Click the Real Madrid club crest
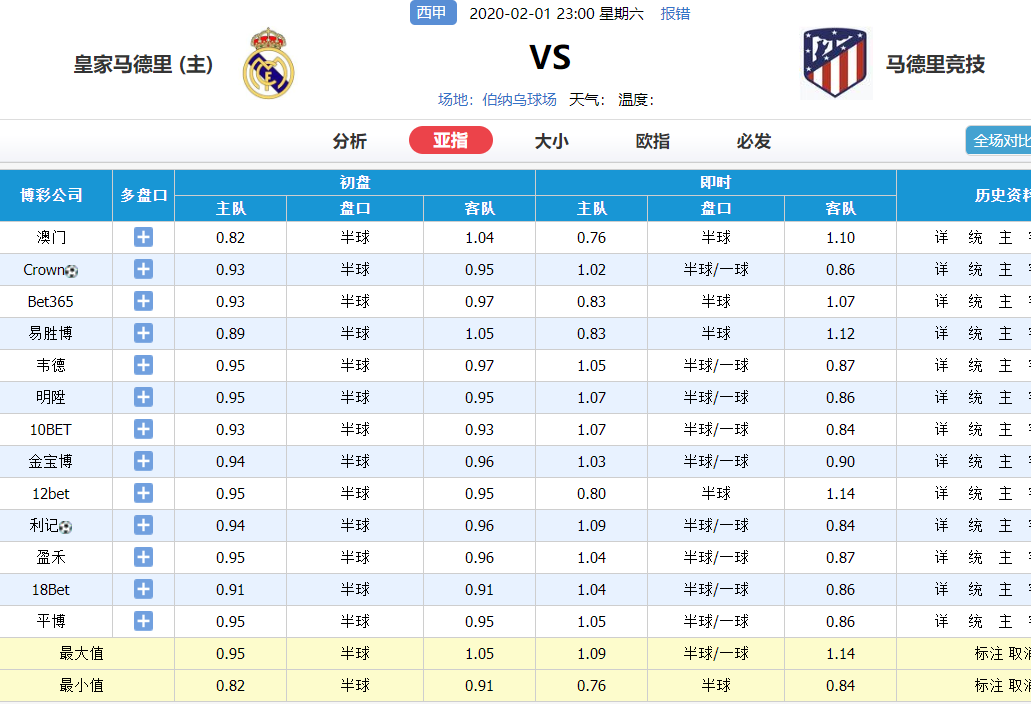The width and height of the screenshot is (1031, 704). click(268, 63)
